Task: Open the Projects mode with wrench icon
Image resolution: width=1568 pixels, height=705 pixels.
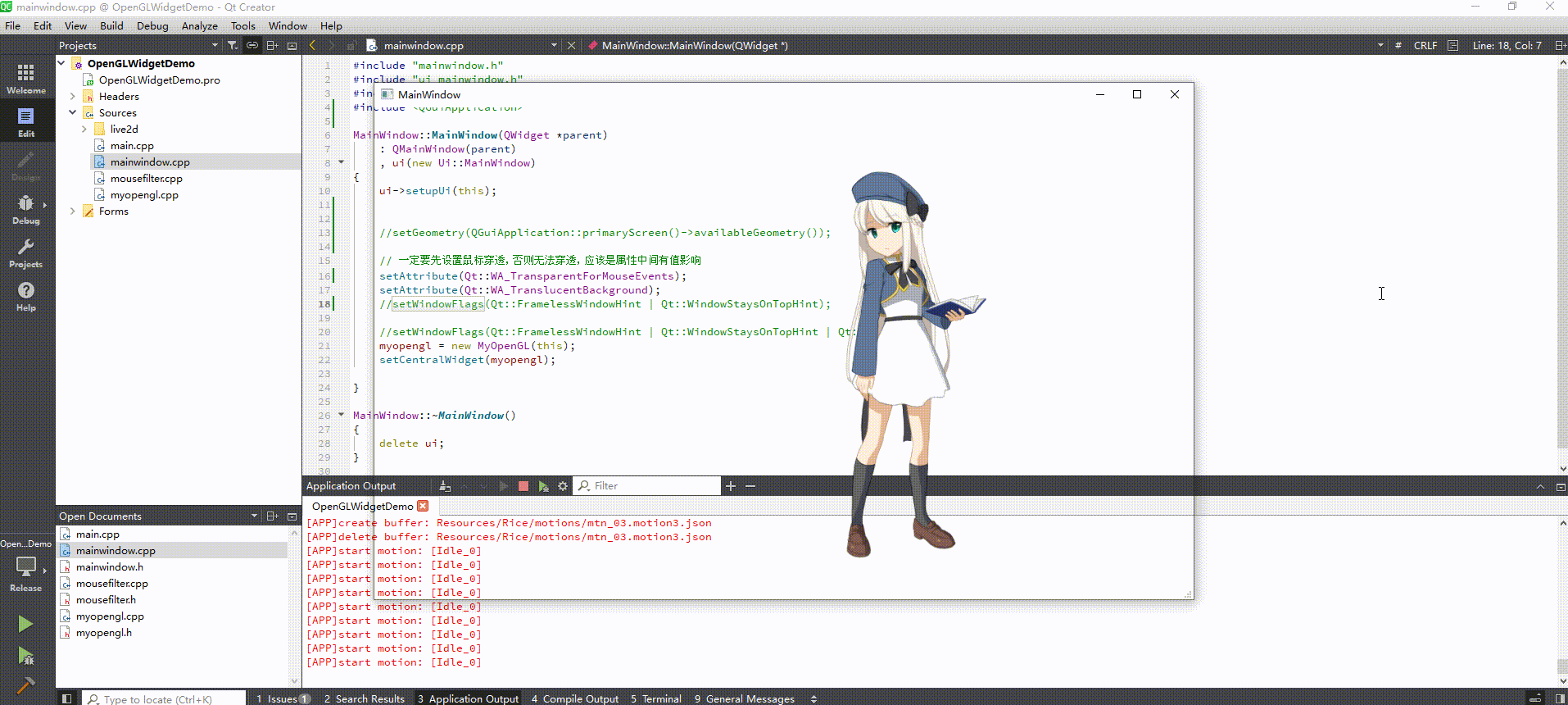Action: tap(26, 252)
